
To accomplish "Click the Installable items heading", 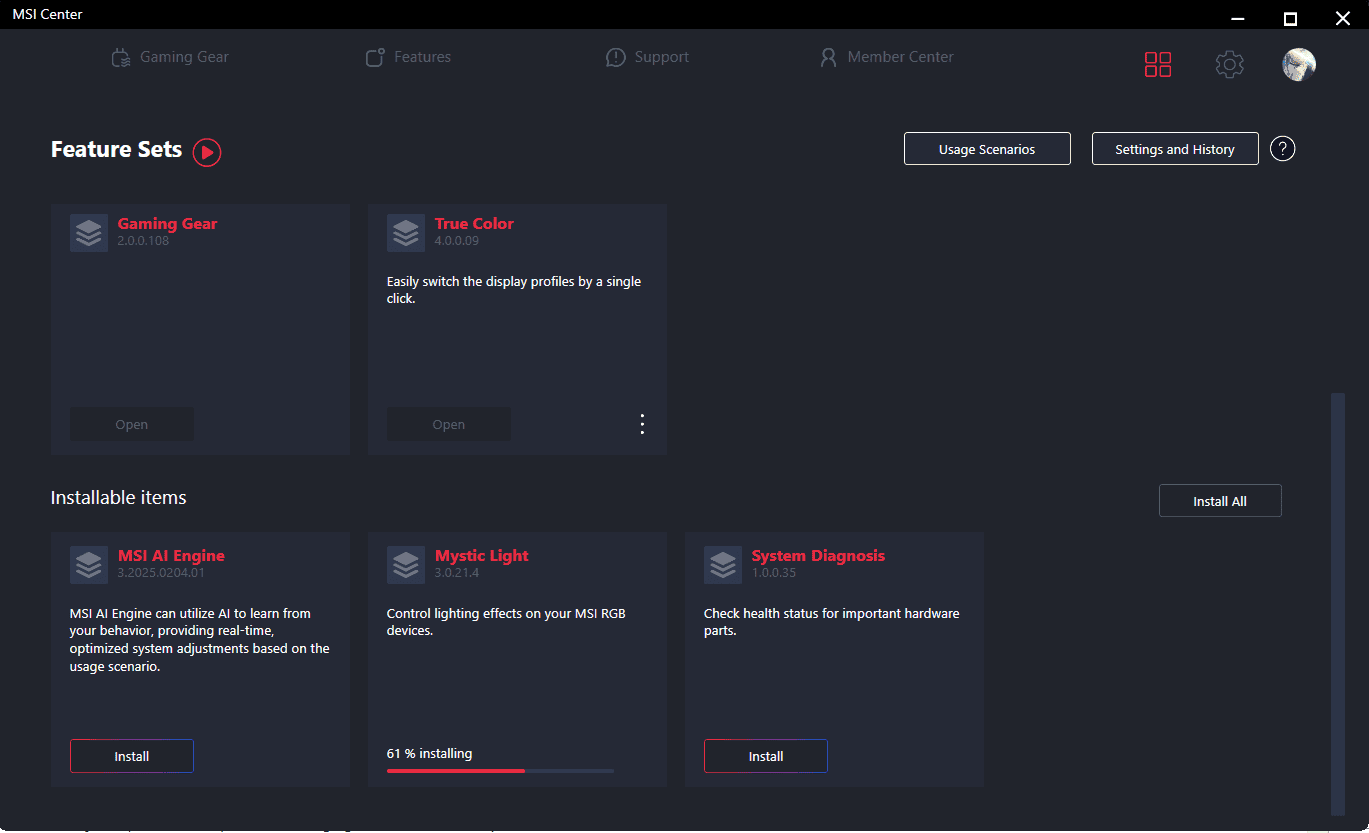I will pyautogui.click(x=119, y=497).
